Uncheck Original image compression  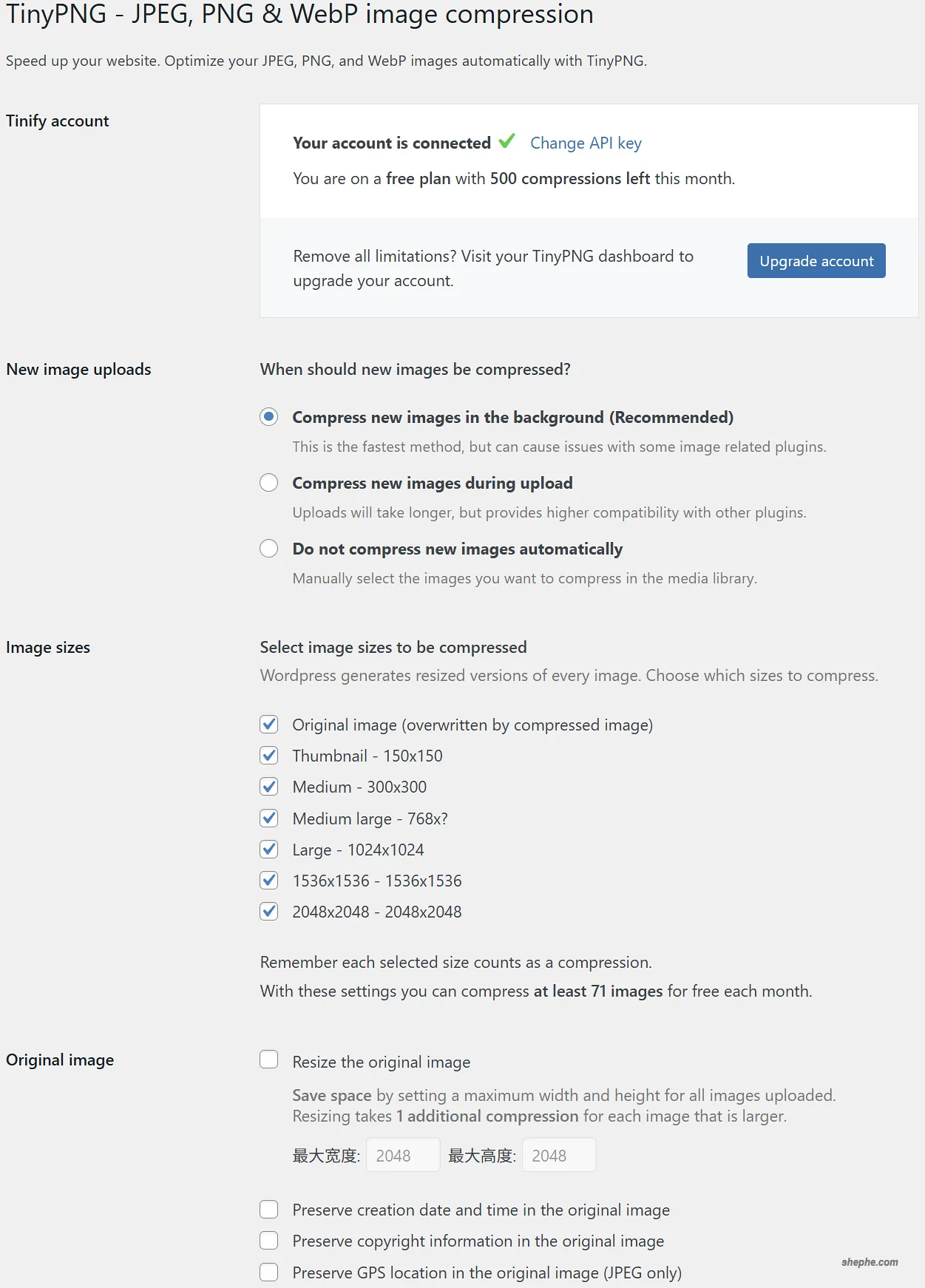269,725
